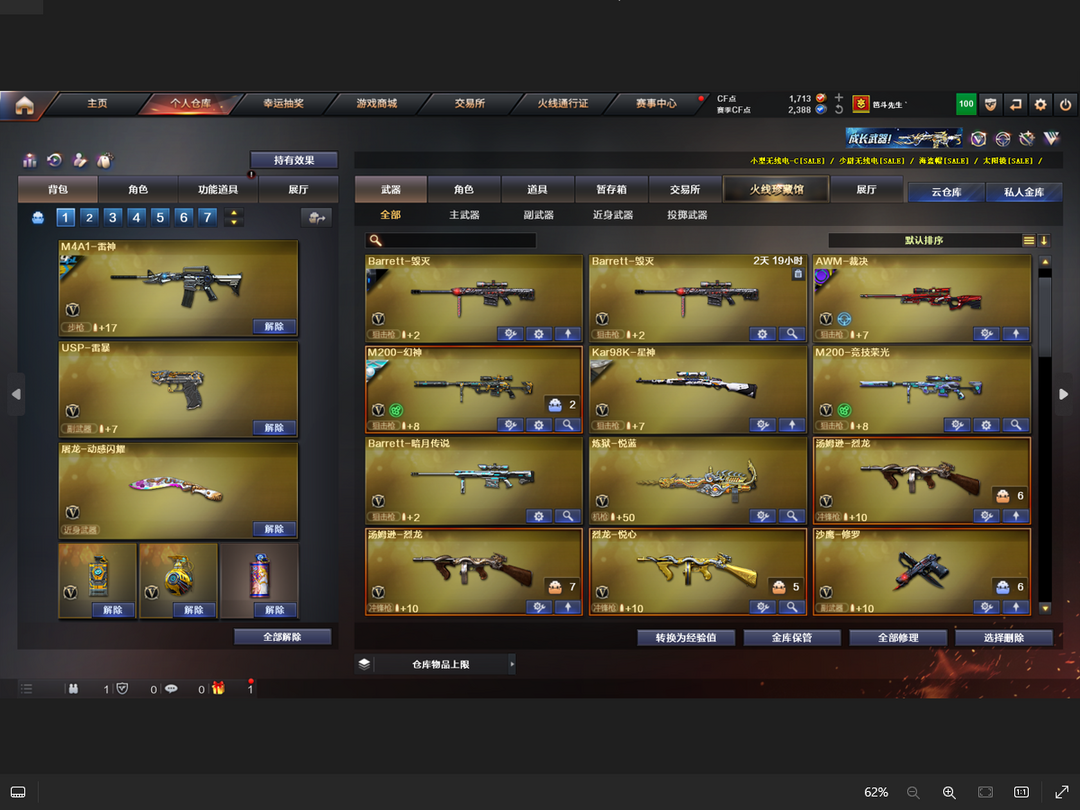Click the up-arrow icon on the 沙鹰-修罗 card
The width and height of the screenshot is (1080, 810).
click(1016, 607)
